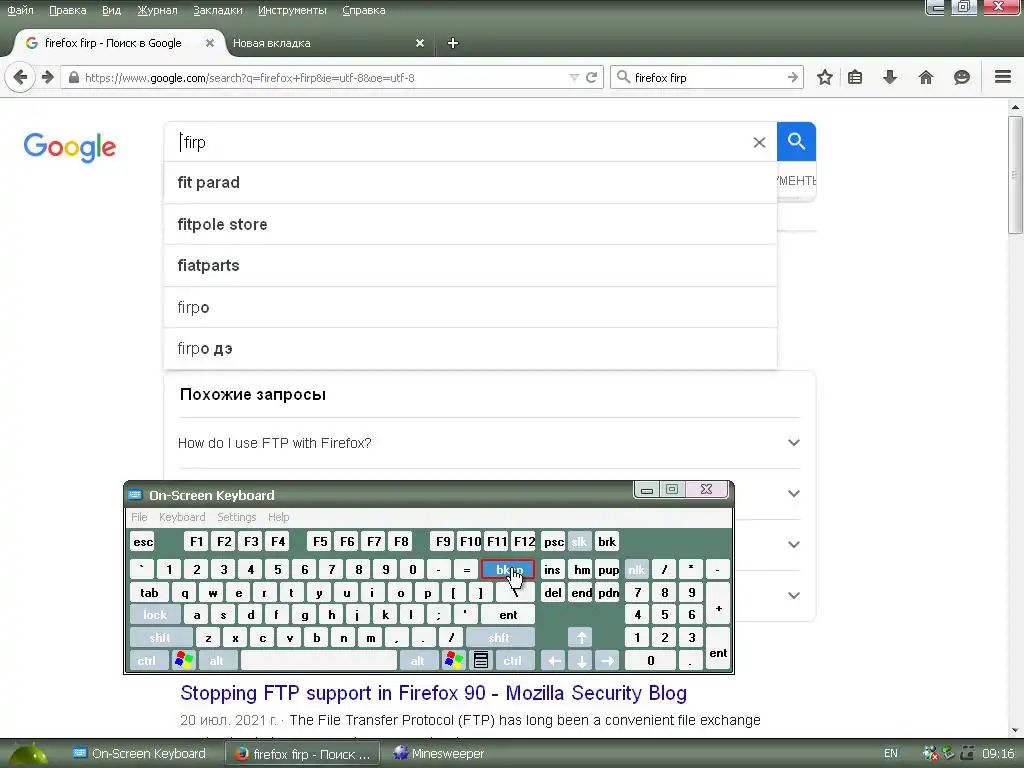Open the Правка menu
Screen dimensions: 1024x768
coord(67,10)
